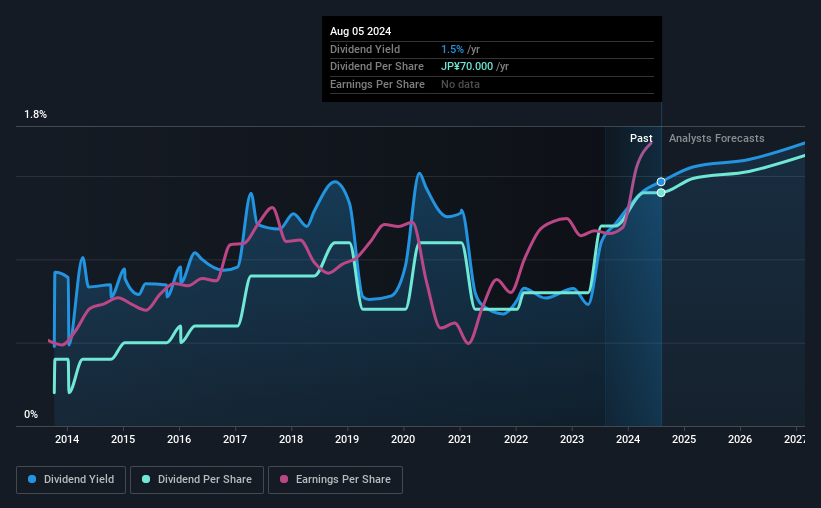Image resolution: width=821 pixels, height=508 pixels.
Task: Select the 2020 year label on the axis
Action: [x=403, y=439]
